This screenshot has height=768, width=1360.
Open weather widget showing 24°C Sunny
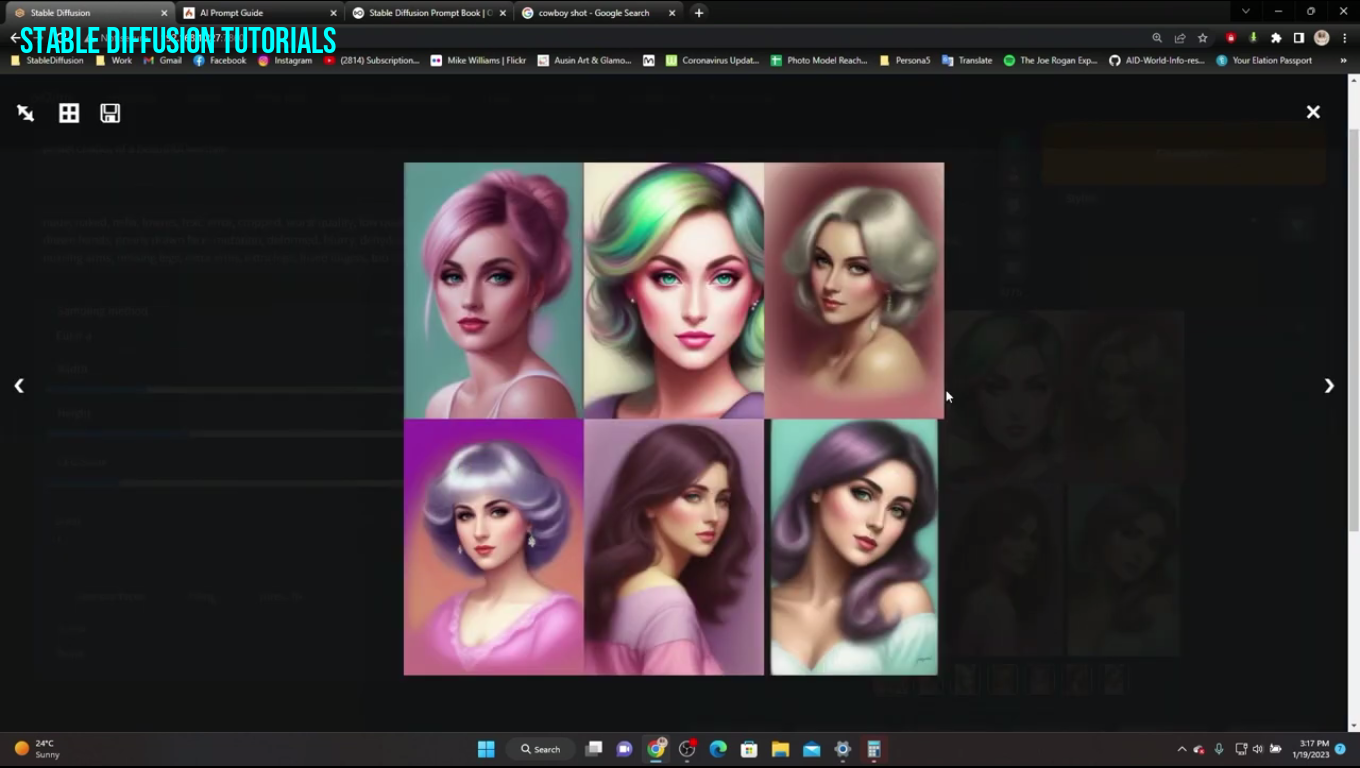coord(37,749)
